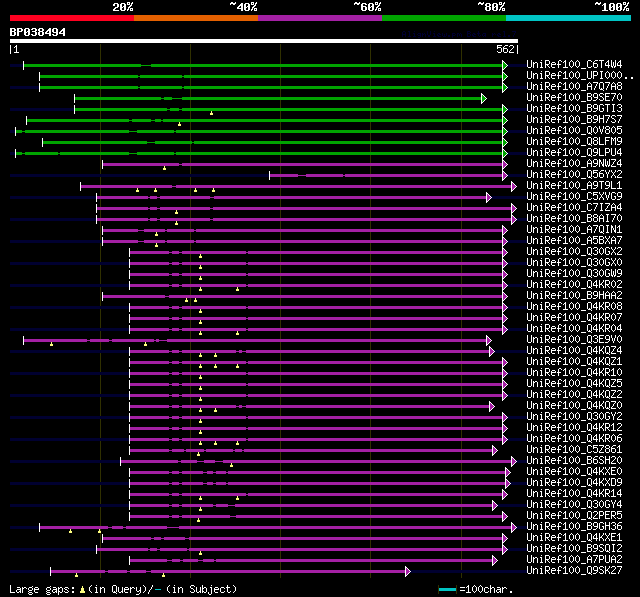Click the arrowhead ending the C5XVG9 alignment bar
The height and width of the screenshot is (597, 640).
click(x=489, y=197)
